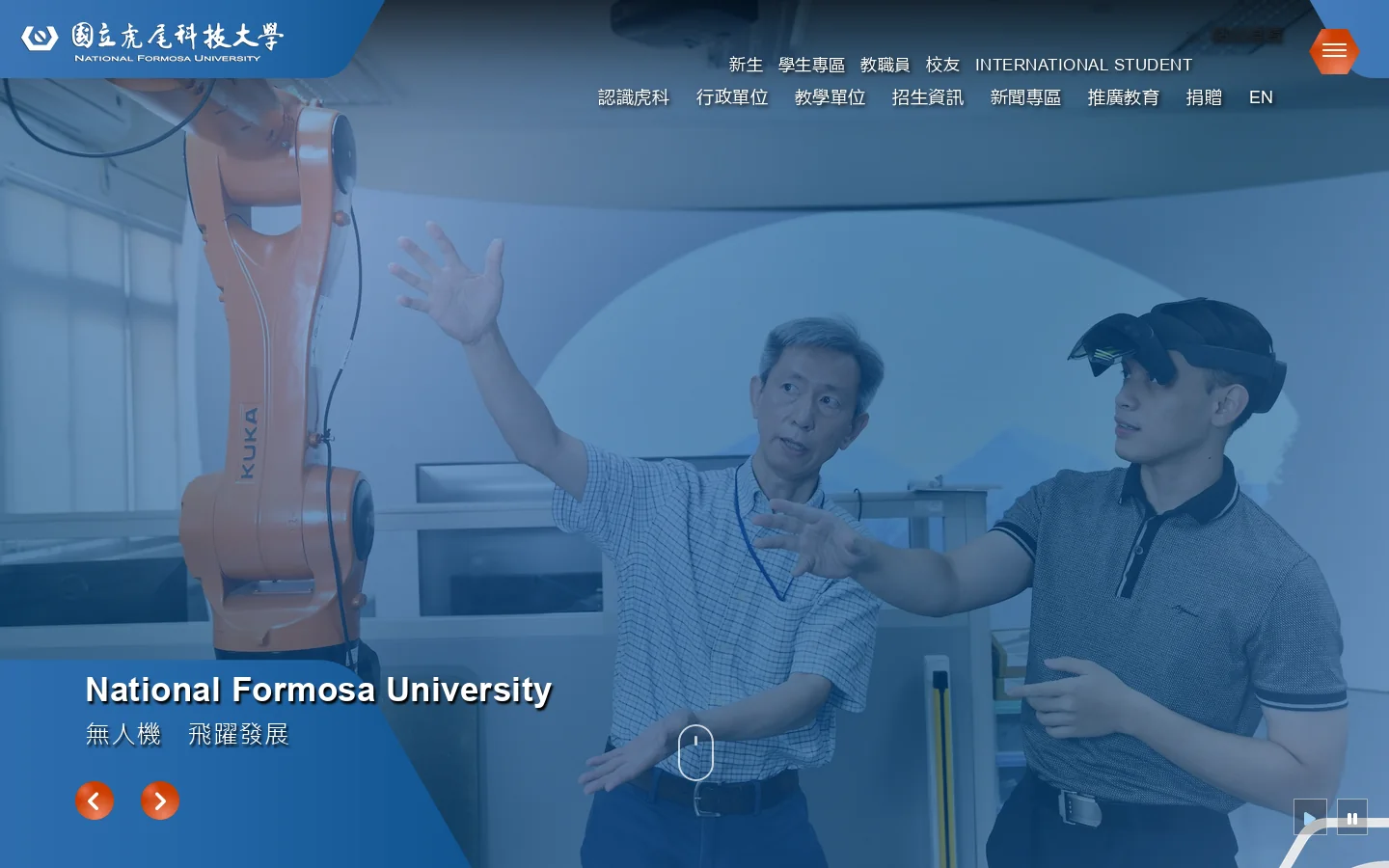The width and height of the screenshot is (1389, 868).
Task: Open the INTERNATIONAL STUDENT link
Action: [x=1083, y=65]
